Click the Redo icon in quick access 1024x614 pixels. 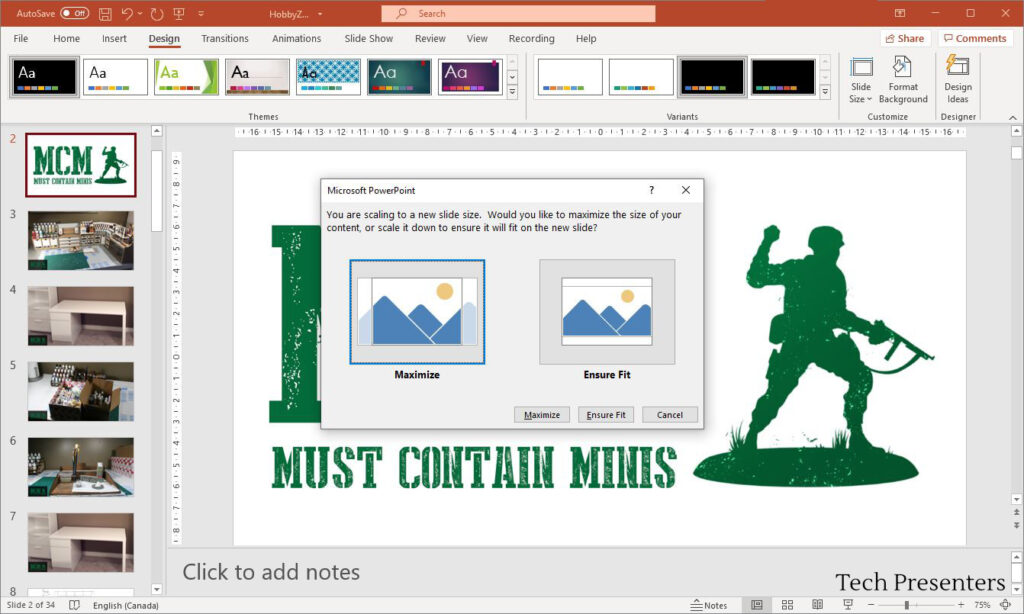[157, 13]
